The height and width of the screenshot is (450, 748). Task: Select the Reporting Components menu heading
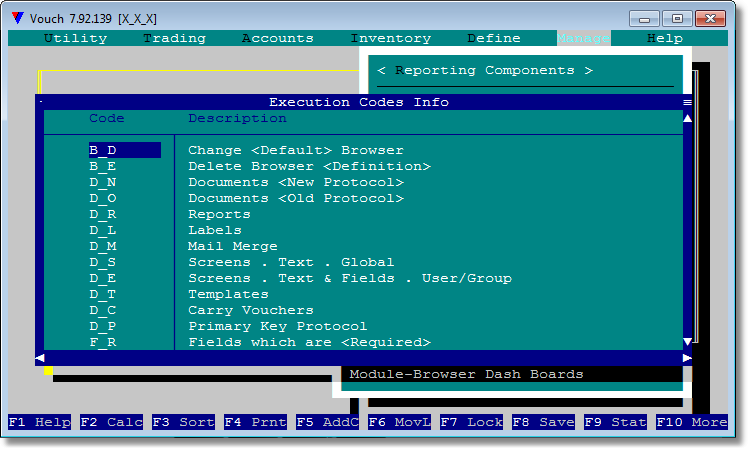click(485, 71)
